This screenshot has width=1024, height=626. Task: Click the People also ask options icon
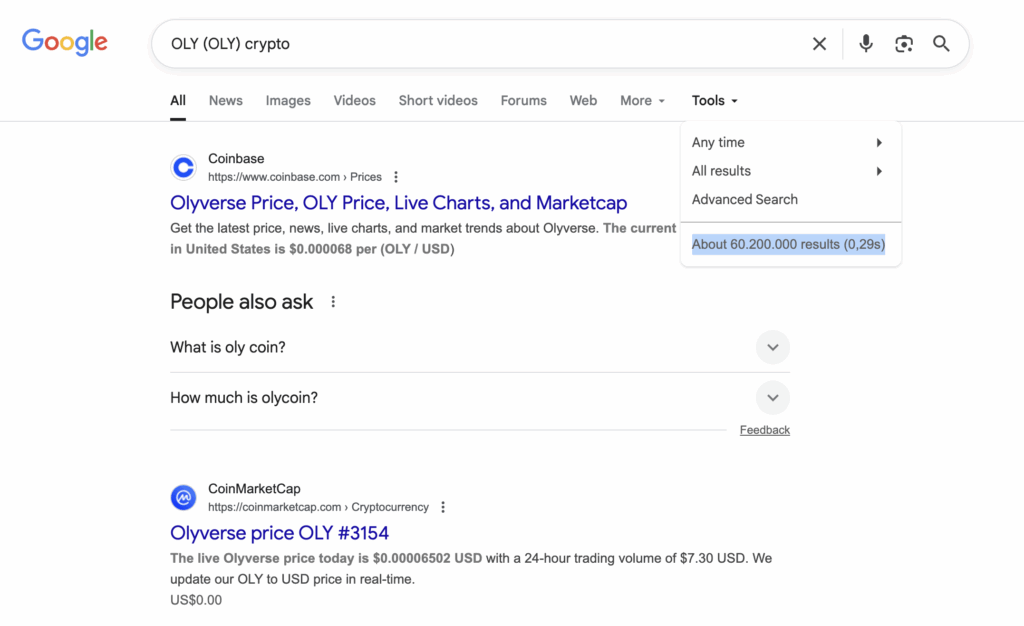coord(333,302)
